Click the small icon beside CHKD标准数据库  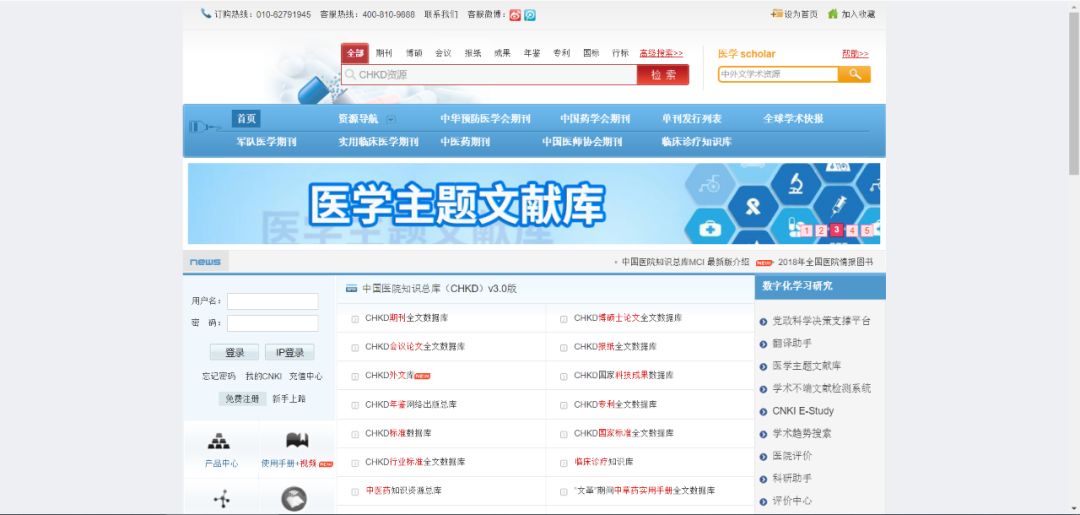pyautogui.click(x=355, y=434)
